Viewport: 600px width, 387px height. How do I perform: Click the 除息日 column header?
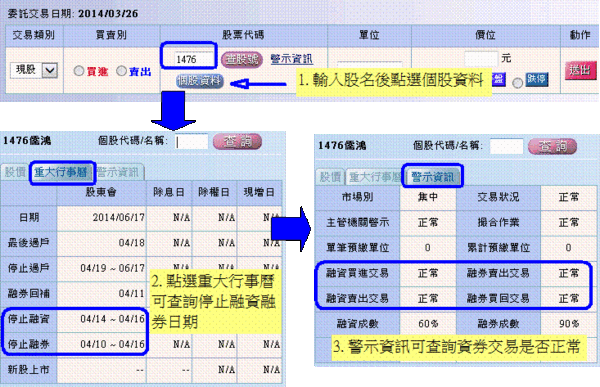coord(169,192)
